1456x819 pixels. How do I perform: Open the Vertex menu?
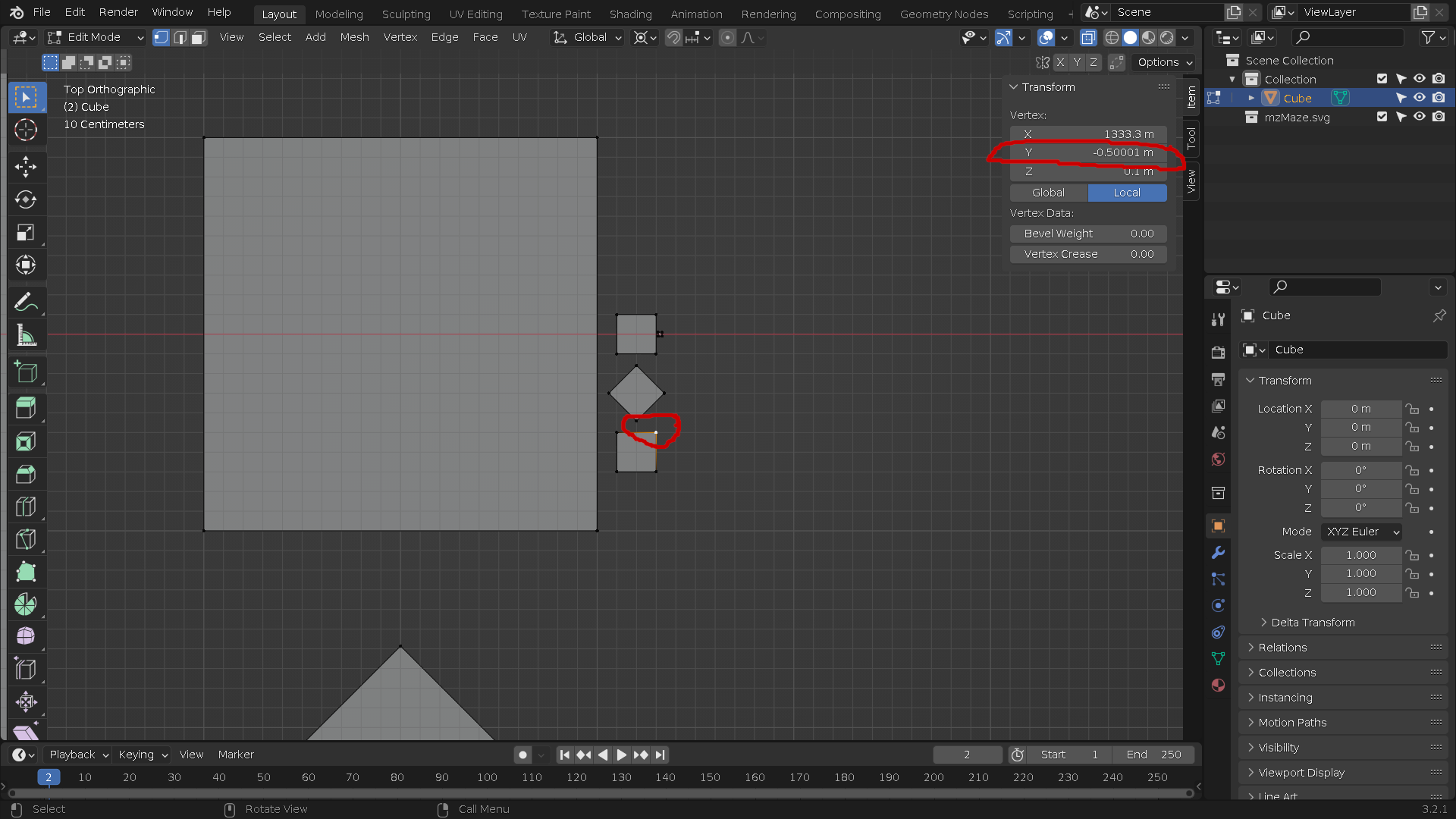click(x=400, y=37)
